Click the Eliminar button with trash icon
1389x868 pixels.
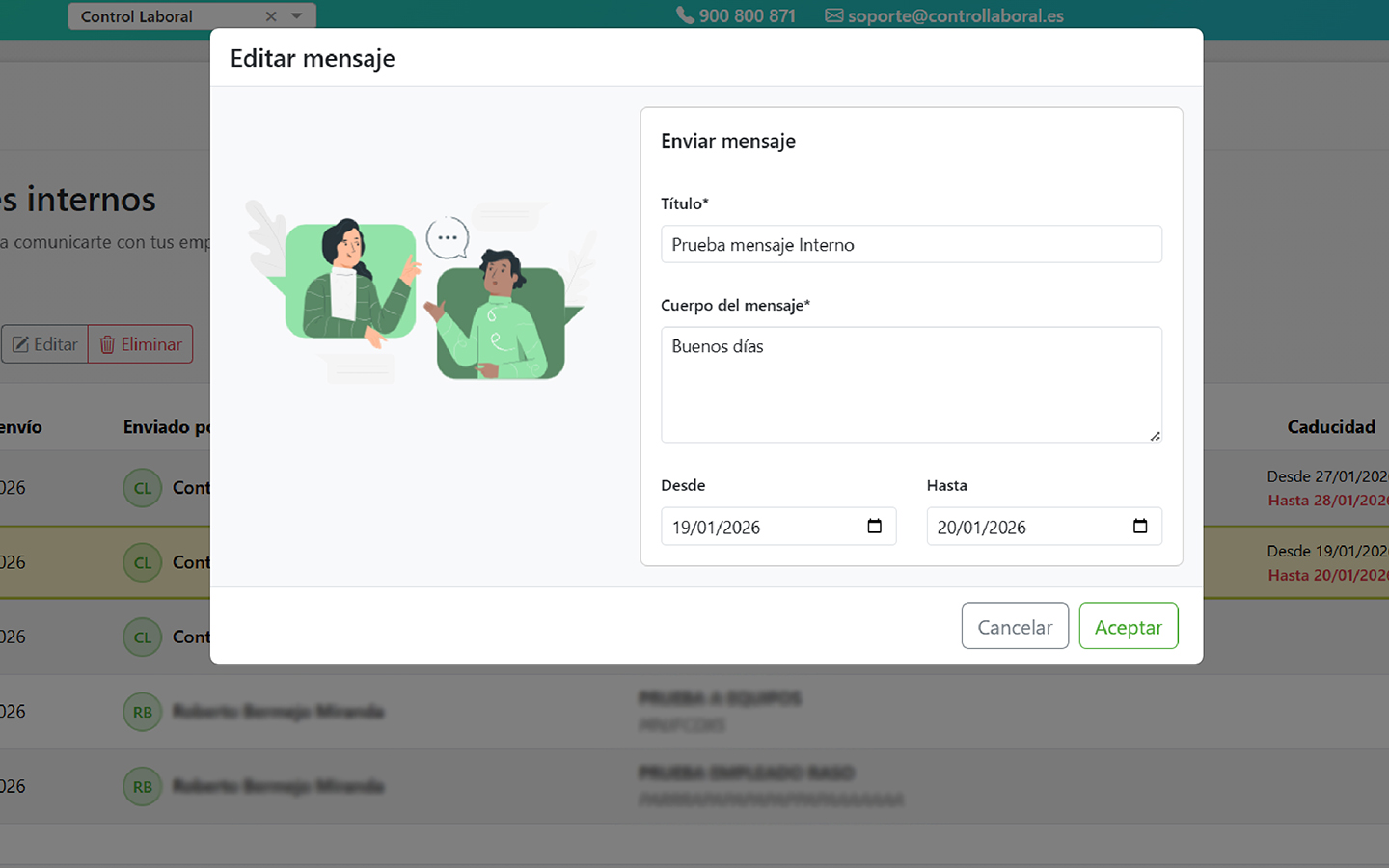click(141, 344)
